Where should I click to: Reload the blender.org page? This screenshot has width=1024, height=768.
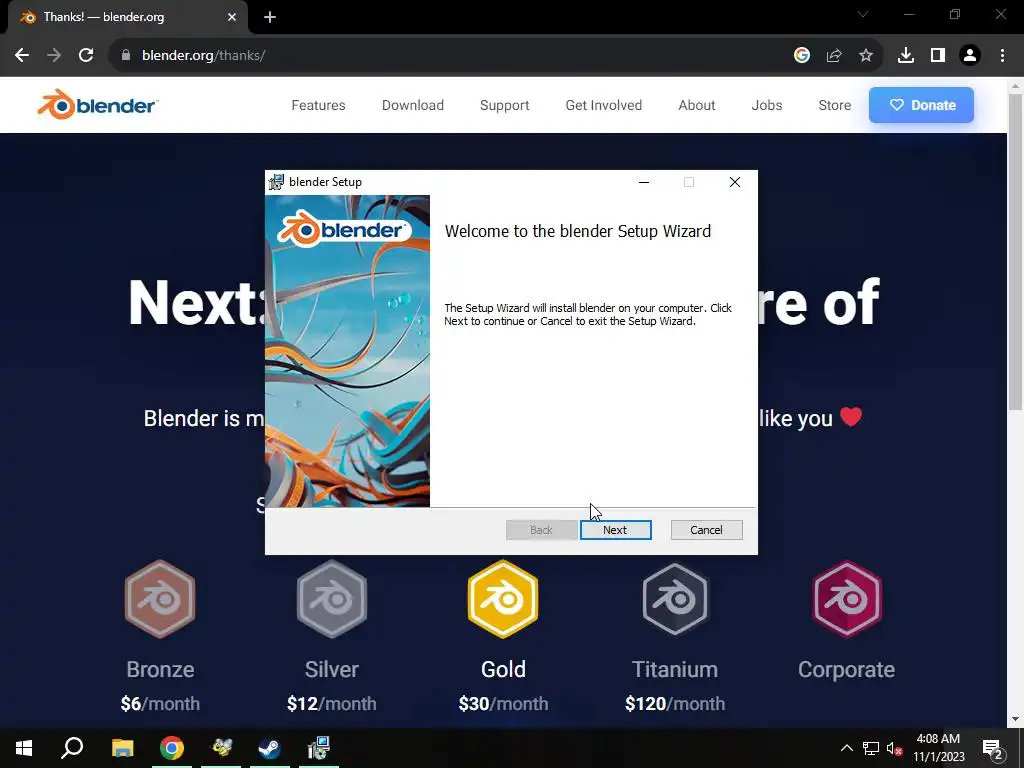point(86,56)
